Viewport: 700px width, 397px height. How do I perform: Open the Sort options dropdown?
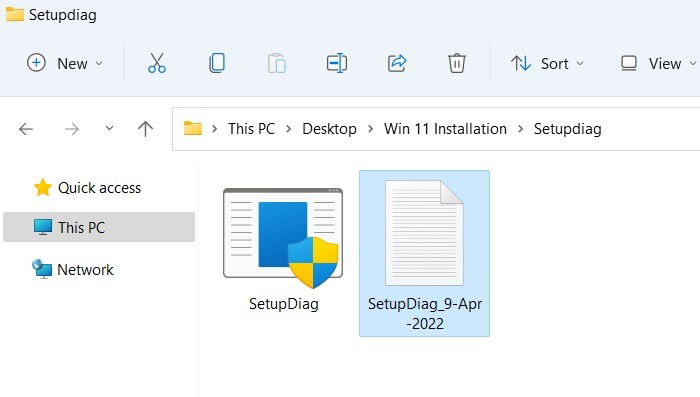click(x=547, y=63)
